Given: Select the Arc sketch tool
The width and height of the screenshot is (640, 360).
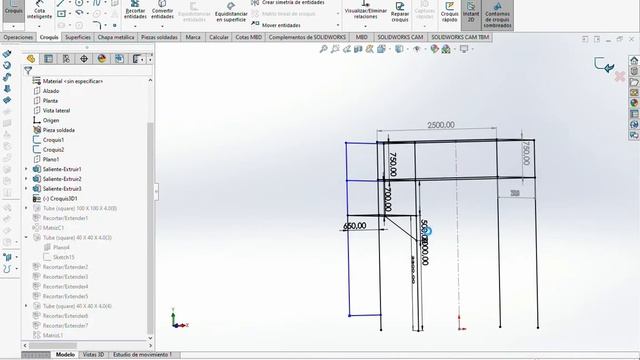Looking at the screenshot, I should click(x=79, y=13).
